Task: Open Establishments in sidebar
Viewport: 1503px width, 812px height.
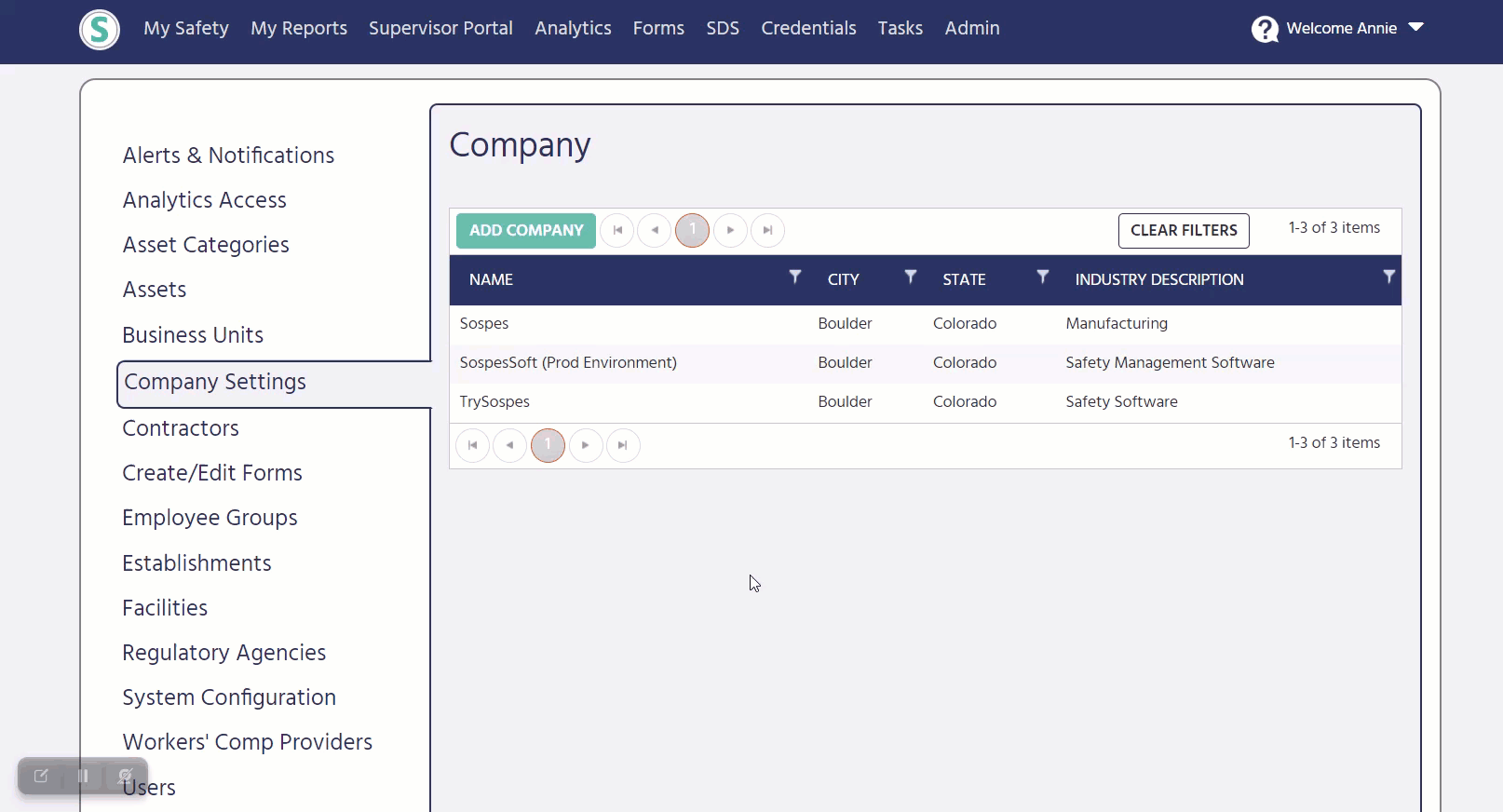Action: point(196,563)
